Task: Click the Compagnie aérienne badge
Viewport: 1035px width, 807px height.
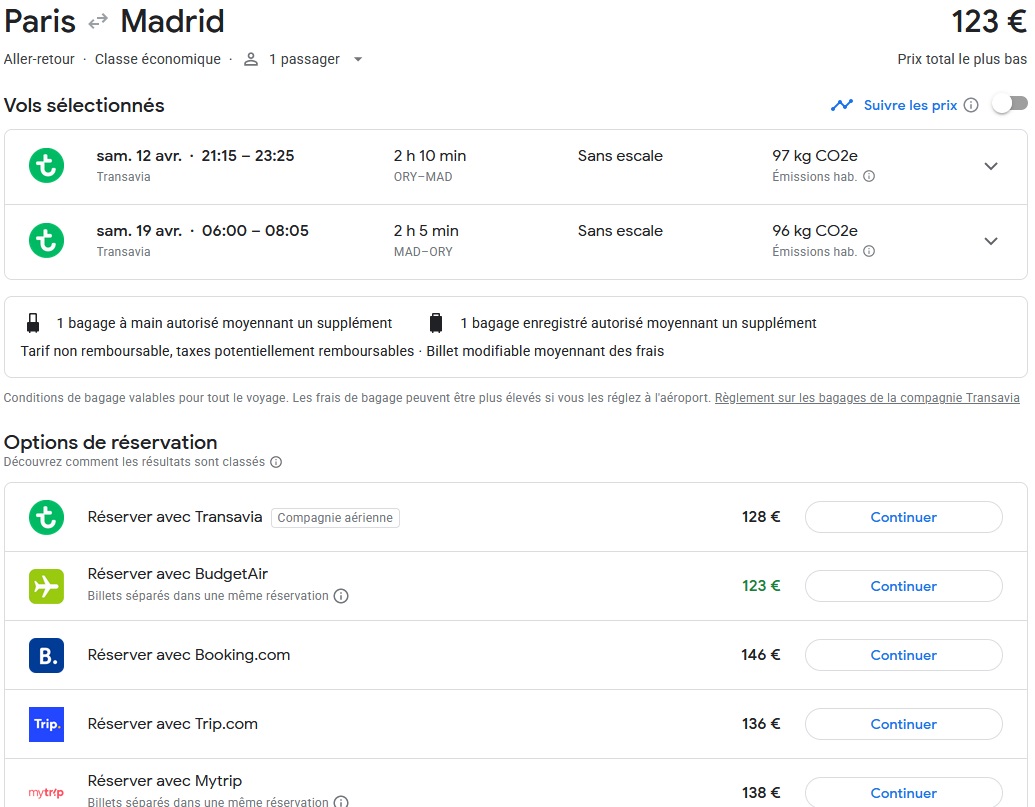Action: (335, 518)
